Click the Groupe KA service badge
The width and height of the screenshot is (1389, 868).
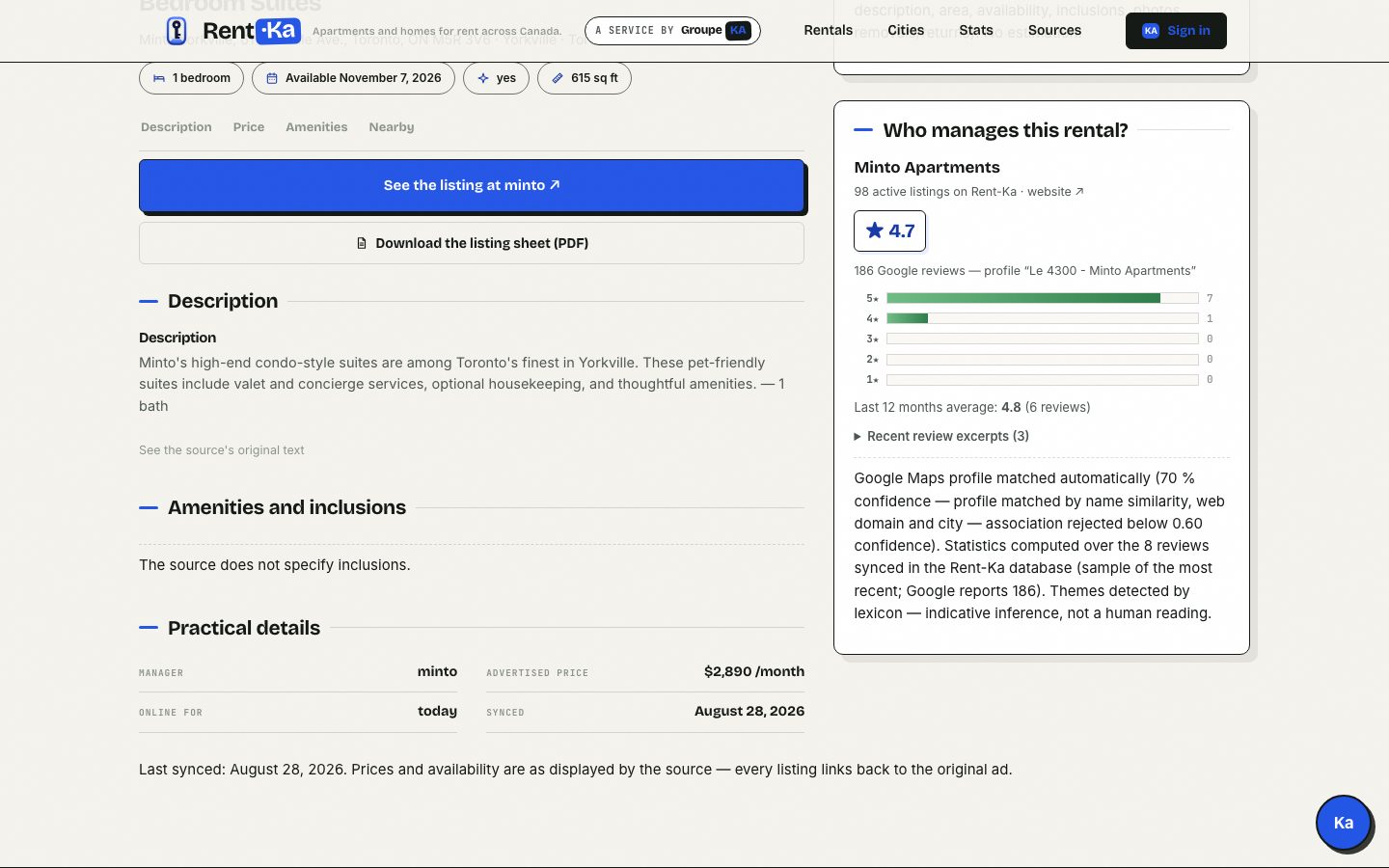coord(672,31)
